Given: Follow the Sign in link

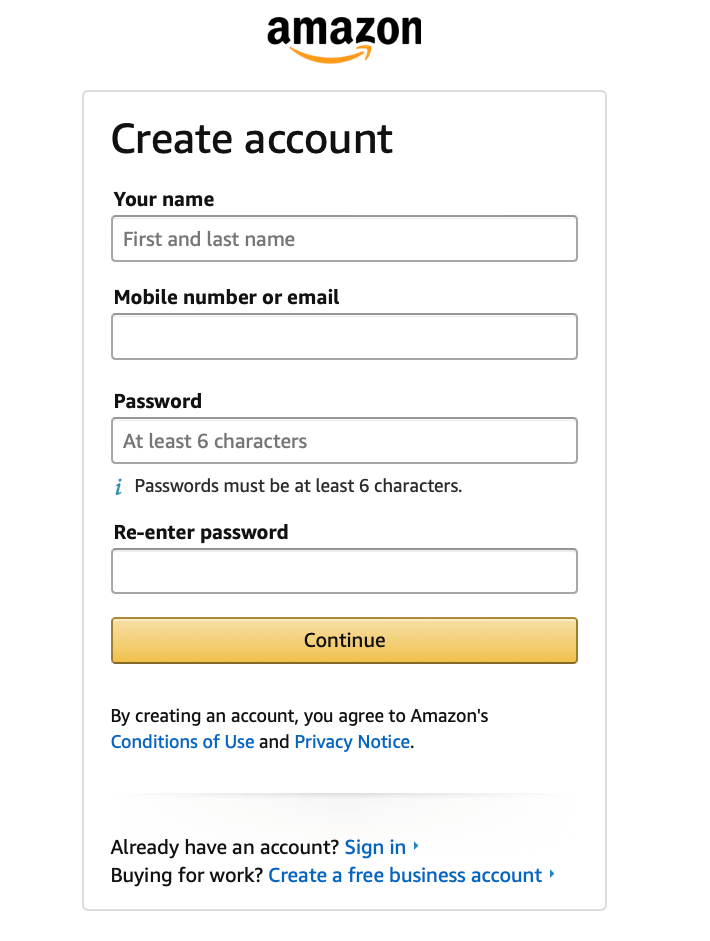Looking at the screenshot, I should point(375,847).
